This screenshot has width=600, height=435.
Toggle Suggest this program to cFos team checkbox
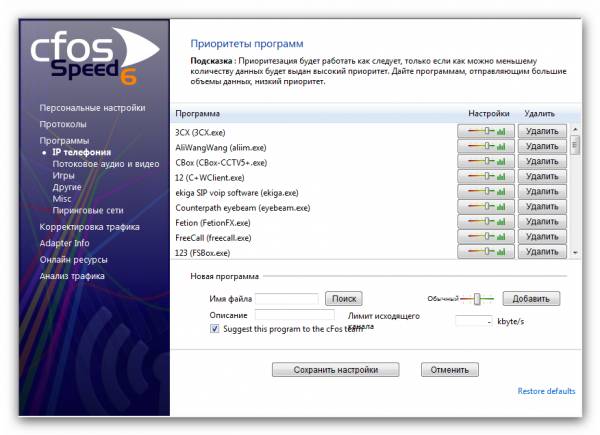click(215, 329)
